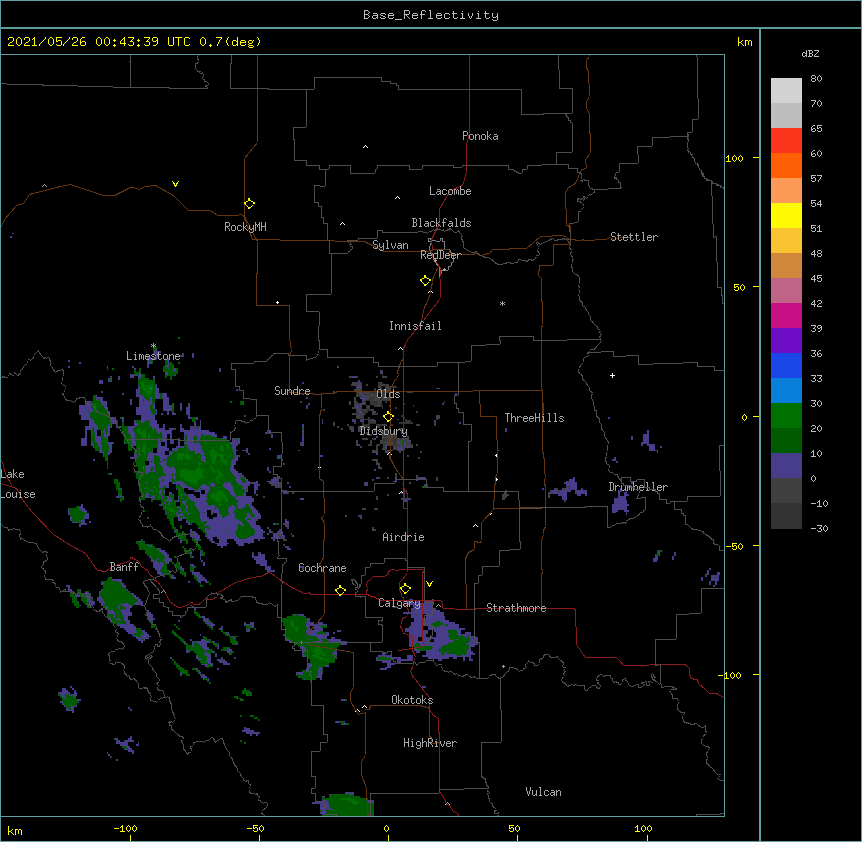Click the Drumheller town label
Screen dimensions: 862x842
pyautogui.click(x=638, y=487)
